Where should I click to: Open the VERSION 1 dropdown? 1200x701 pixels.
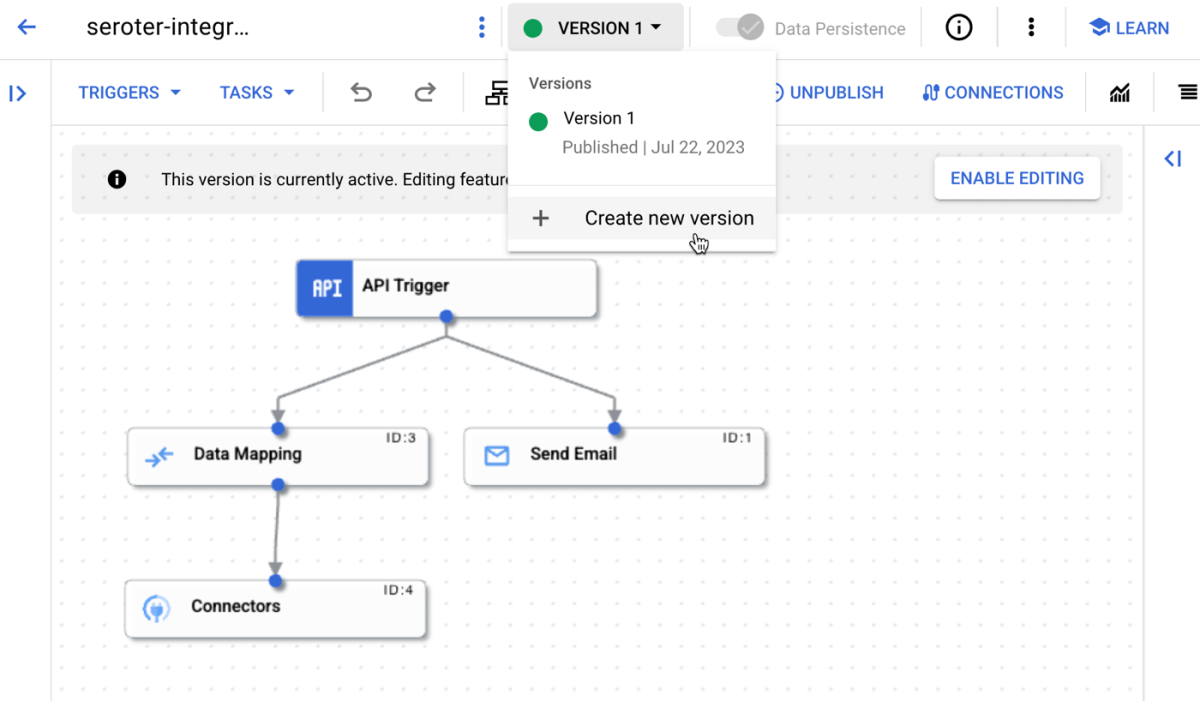pos(595,27)
